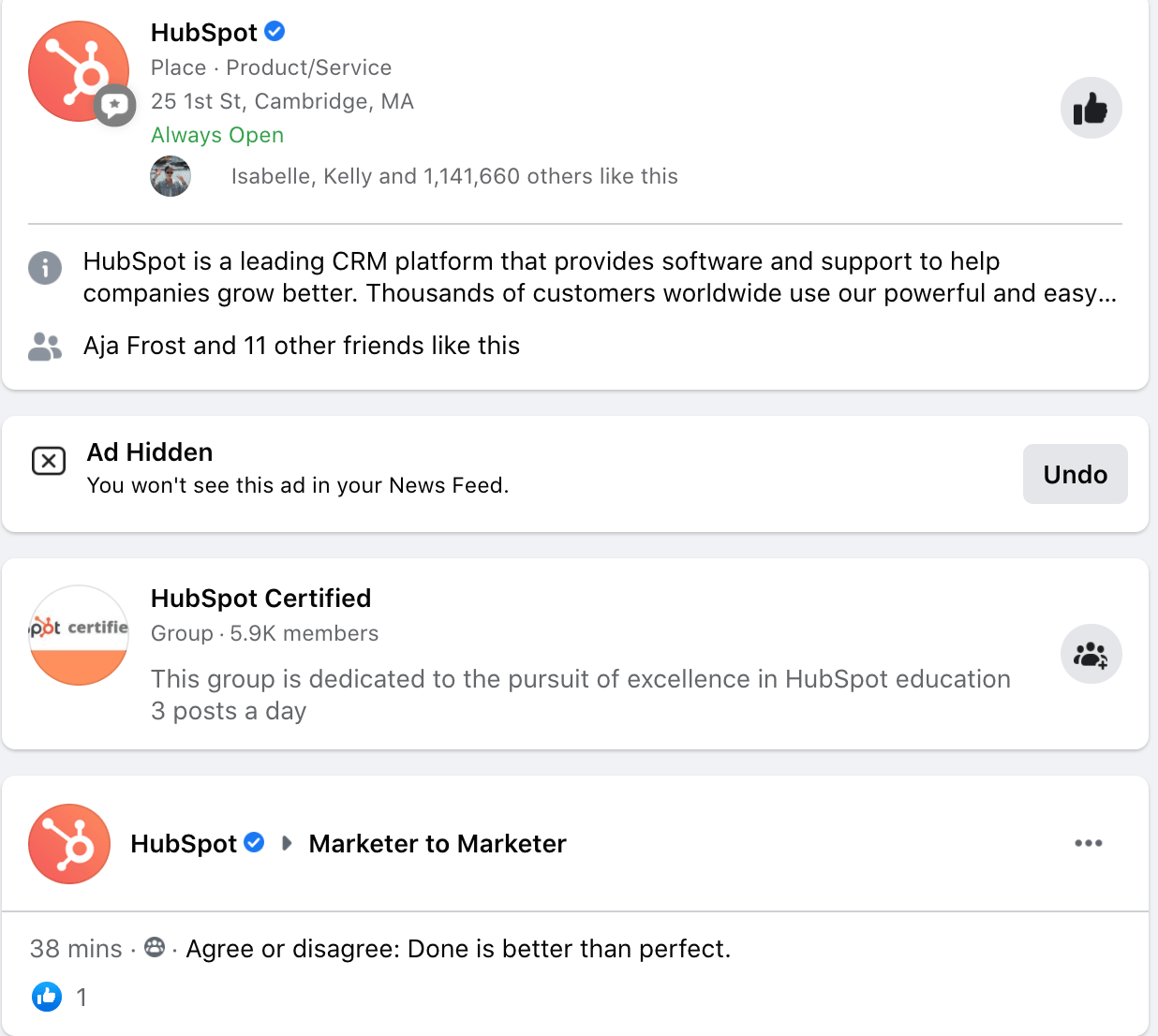Open the Marketer to Marketer group link

pos(438,844)
